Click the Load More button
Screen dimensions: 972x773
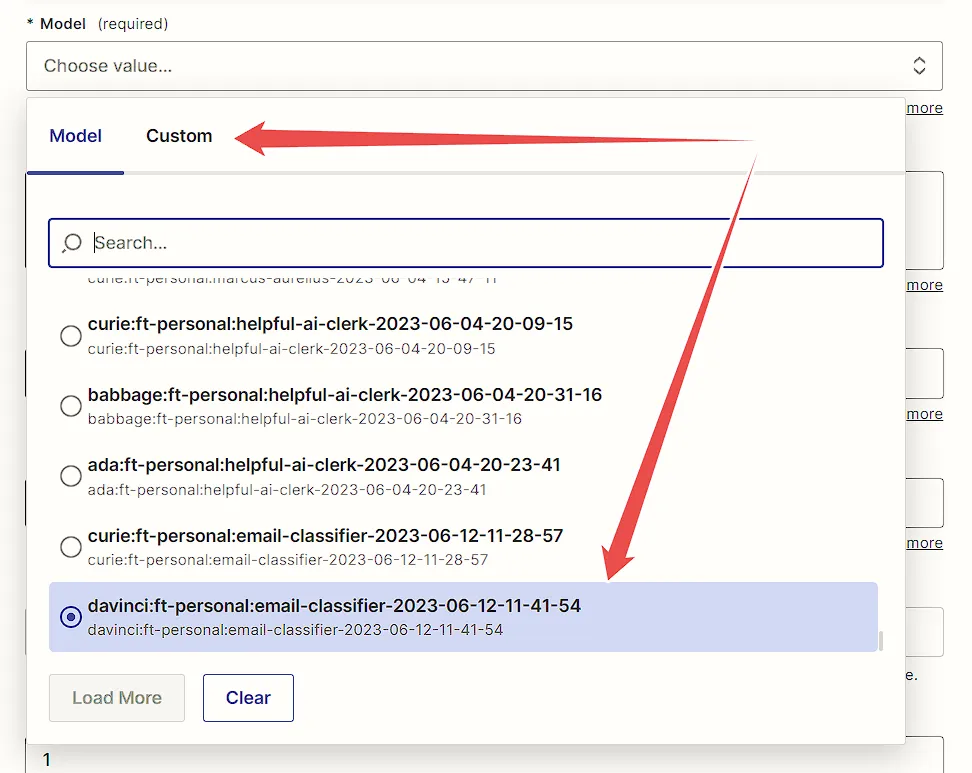[x=117, y=698]
